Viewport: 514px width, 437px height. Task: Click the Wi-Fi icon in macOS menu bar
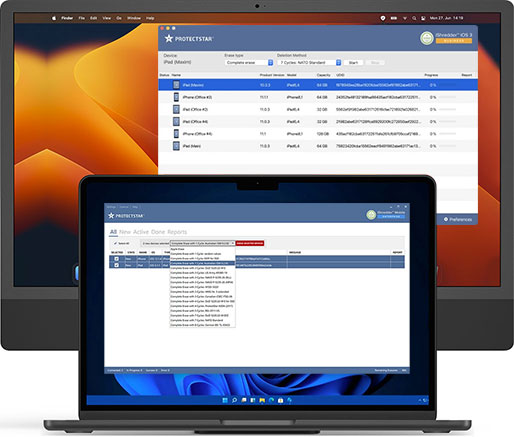(405, 18)
